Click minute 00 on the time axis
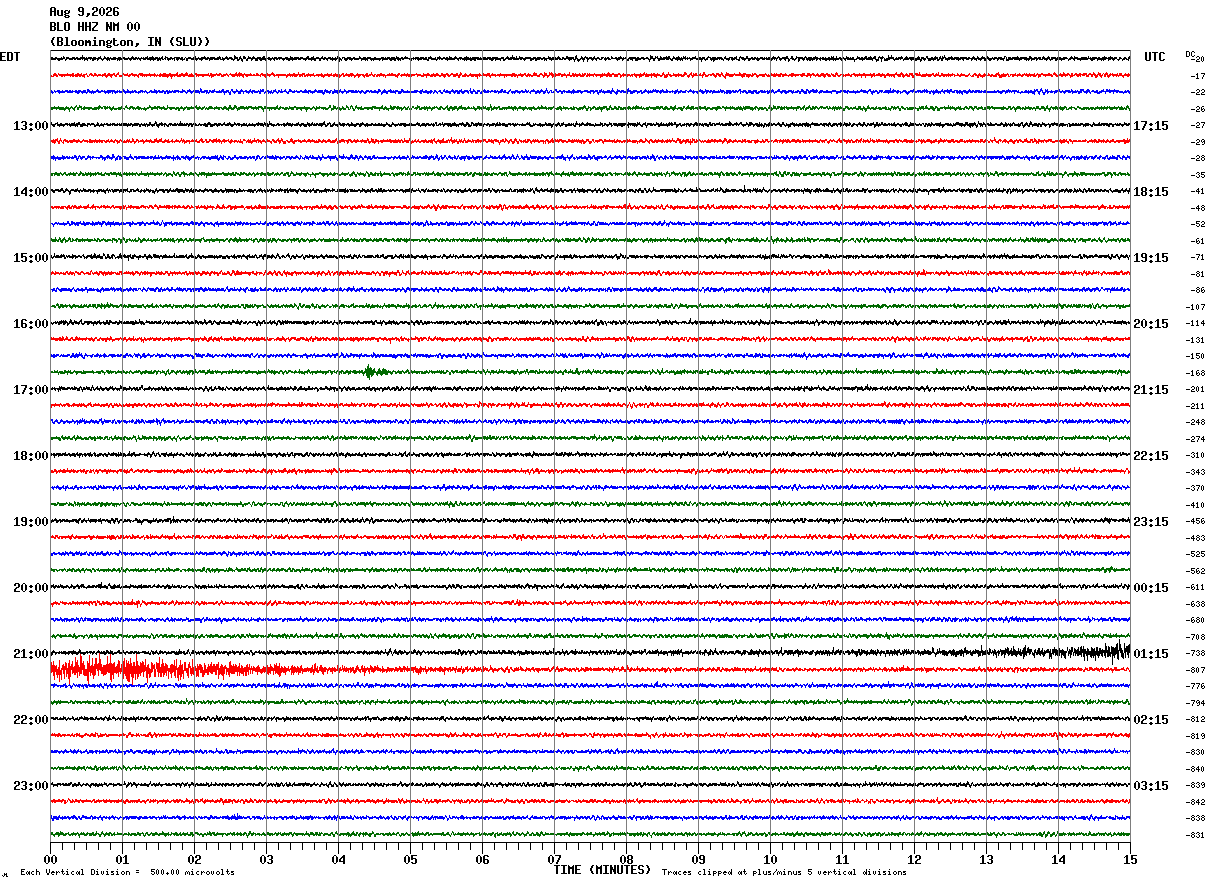The width and height of the screenshot is (1210, 886). pos(50,859)
